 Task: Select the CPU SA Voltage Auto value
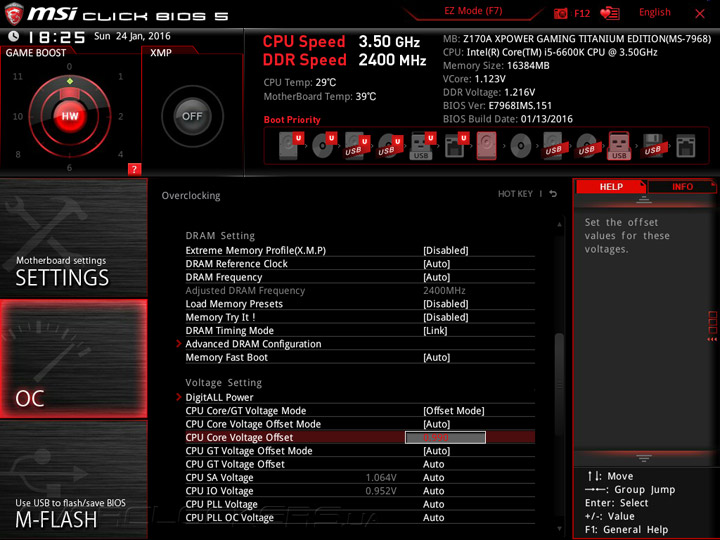(x=433, y=478)
